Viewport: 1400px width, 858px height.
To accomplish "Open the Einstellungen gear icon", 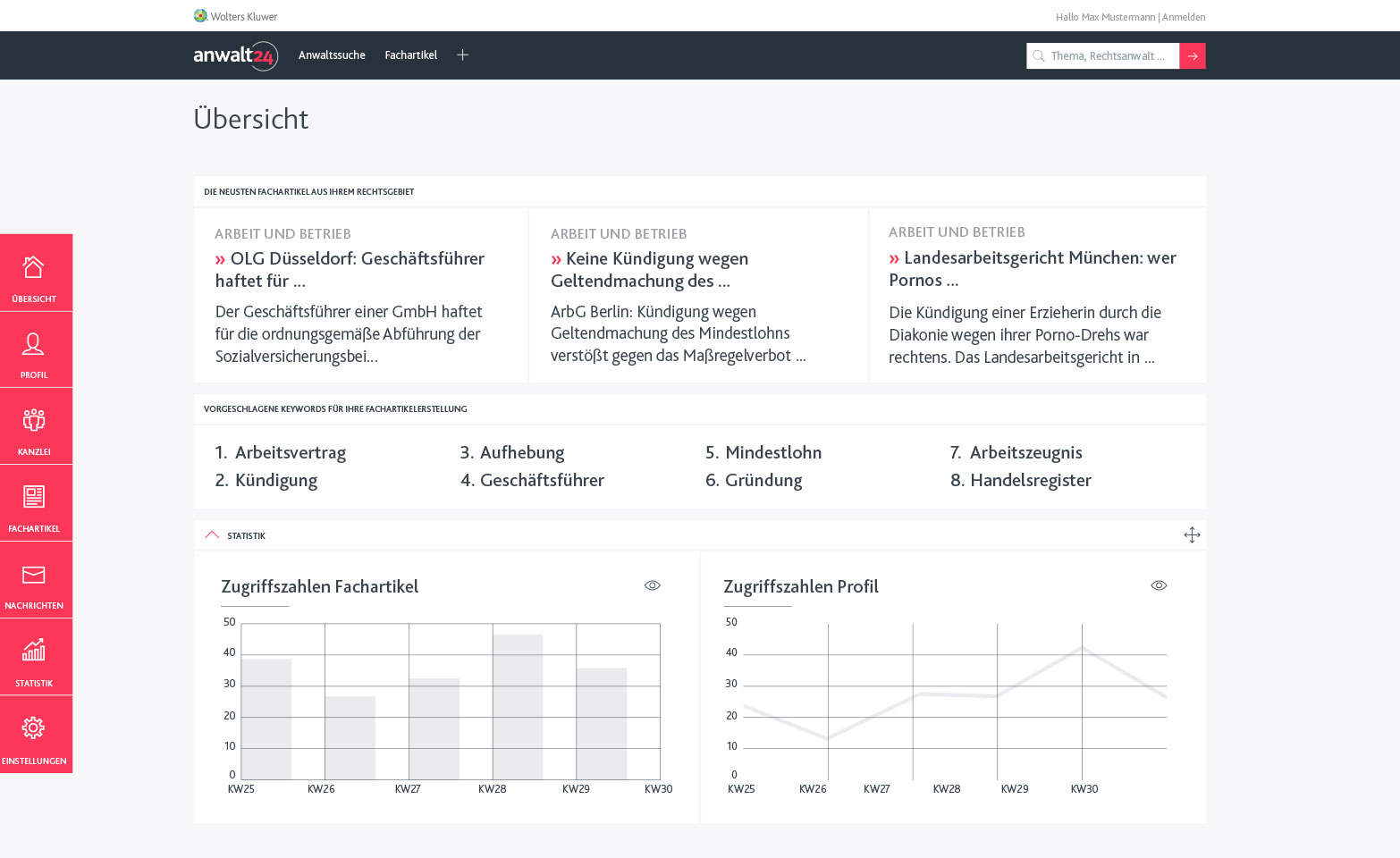I will (x=34, y=728).
